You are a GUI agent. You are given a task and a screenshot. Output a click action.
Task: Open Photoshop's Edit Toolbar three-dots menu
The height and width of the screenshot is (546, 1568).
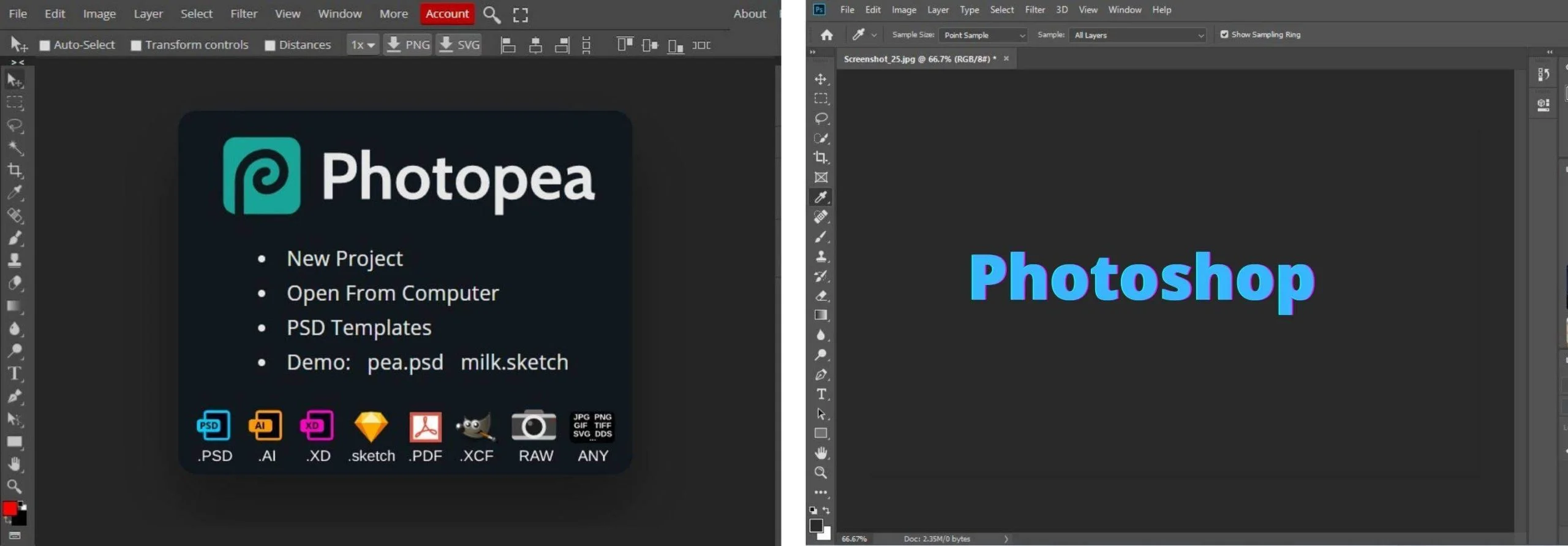821,492
